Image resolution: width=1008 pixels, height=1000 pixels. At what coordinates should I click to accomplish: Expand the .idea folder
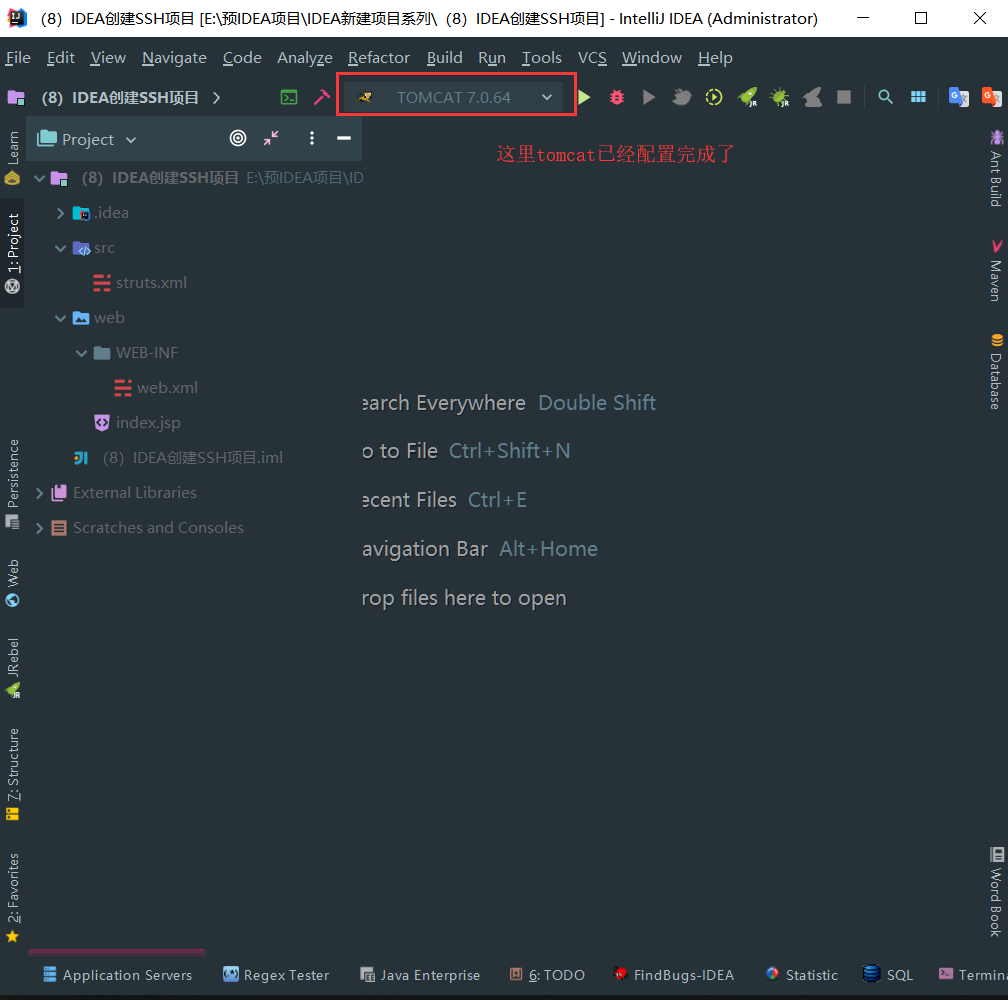[x=60, y=213]
